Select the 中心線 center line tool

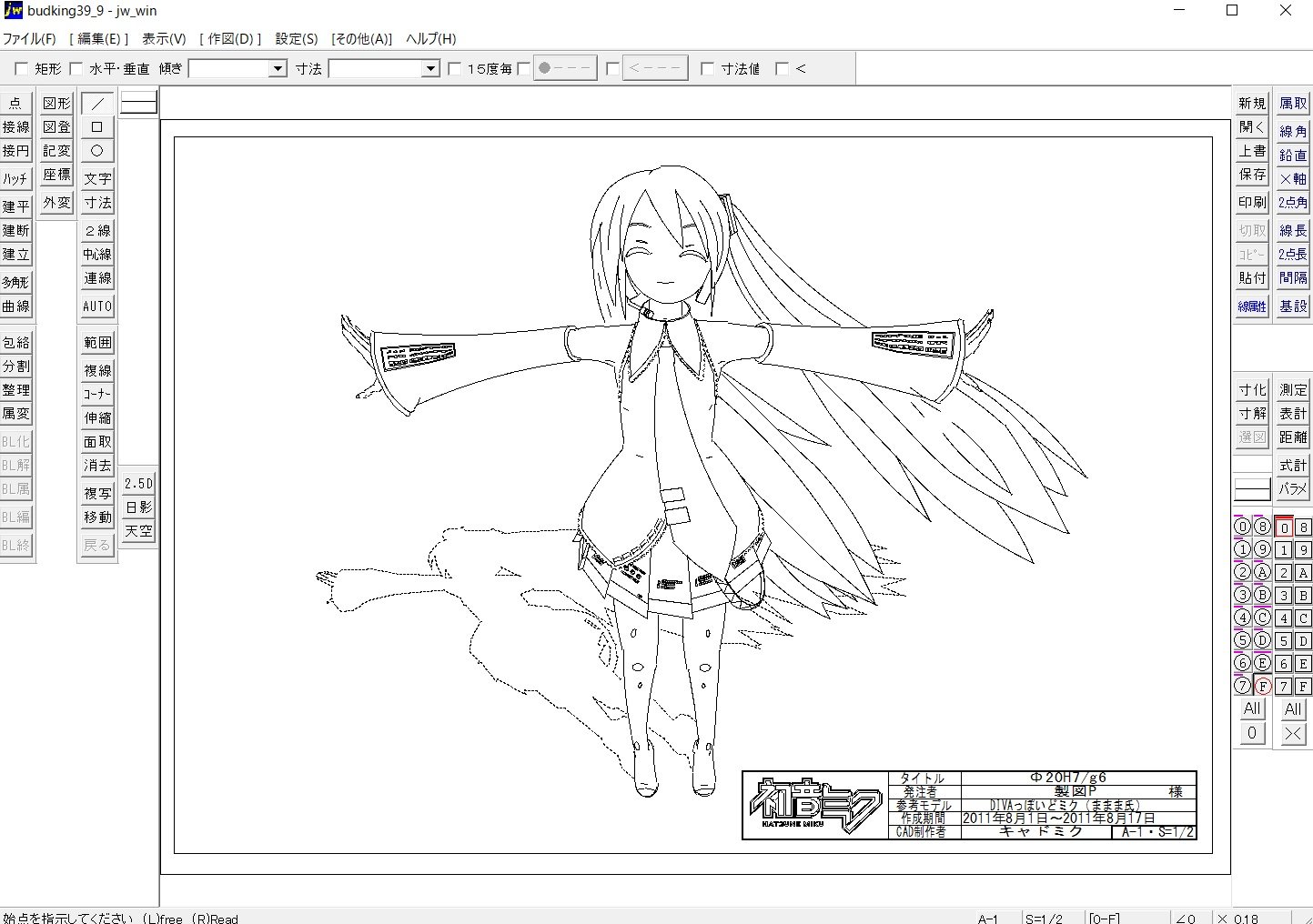[x=97, y=254]
